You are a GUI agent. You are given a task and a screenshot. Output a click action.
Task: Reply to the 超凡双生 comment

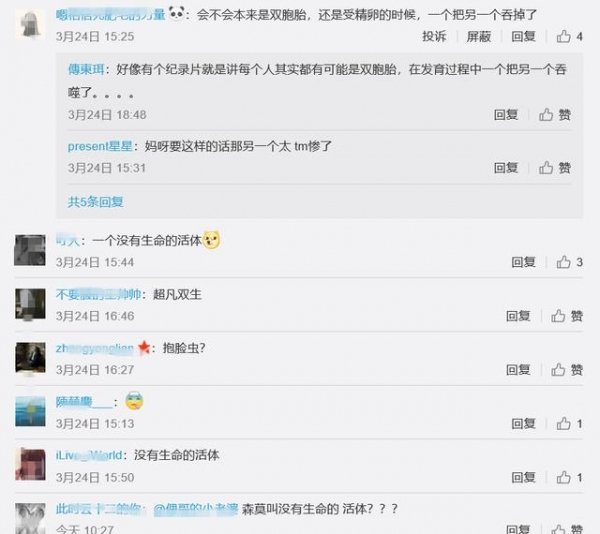click(x=518, y=316)
